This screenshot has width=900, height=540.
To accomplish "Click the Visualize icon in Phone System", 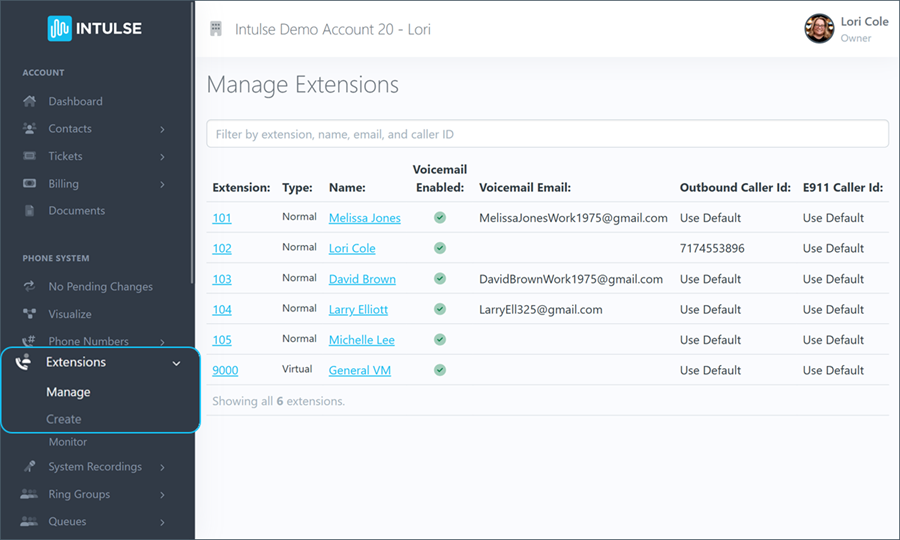I will tap(29, 314).
